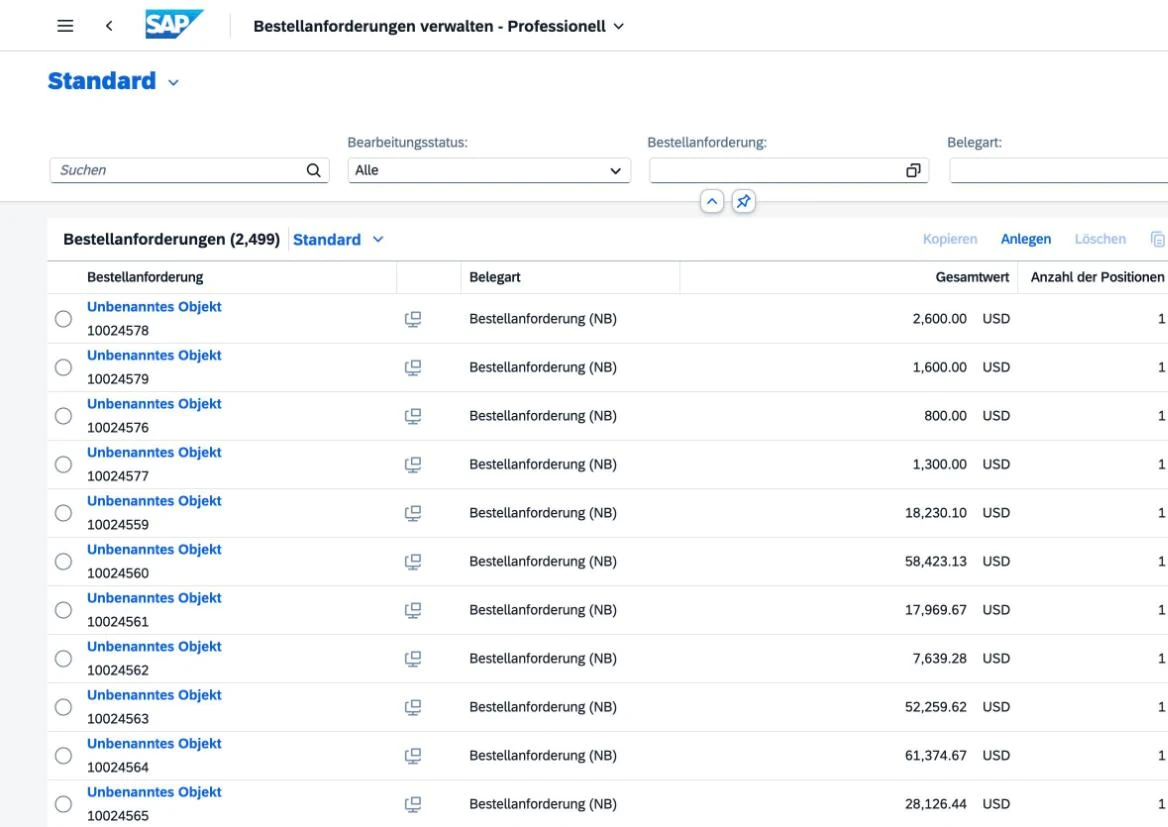Click the monitor icon for 10024561
Image resolution: width=1168 pixels, height=827 pixels.
[x=413, y=609]
